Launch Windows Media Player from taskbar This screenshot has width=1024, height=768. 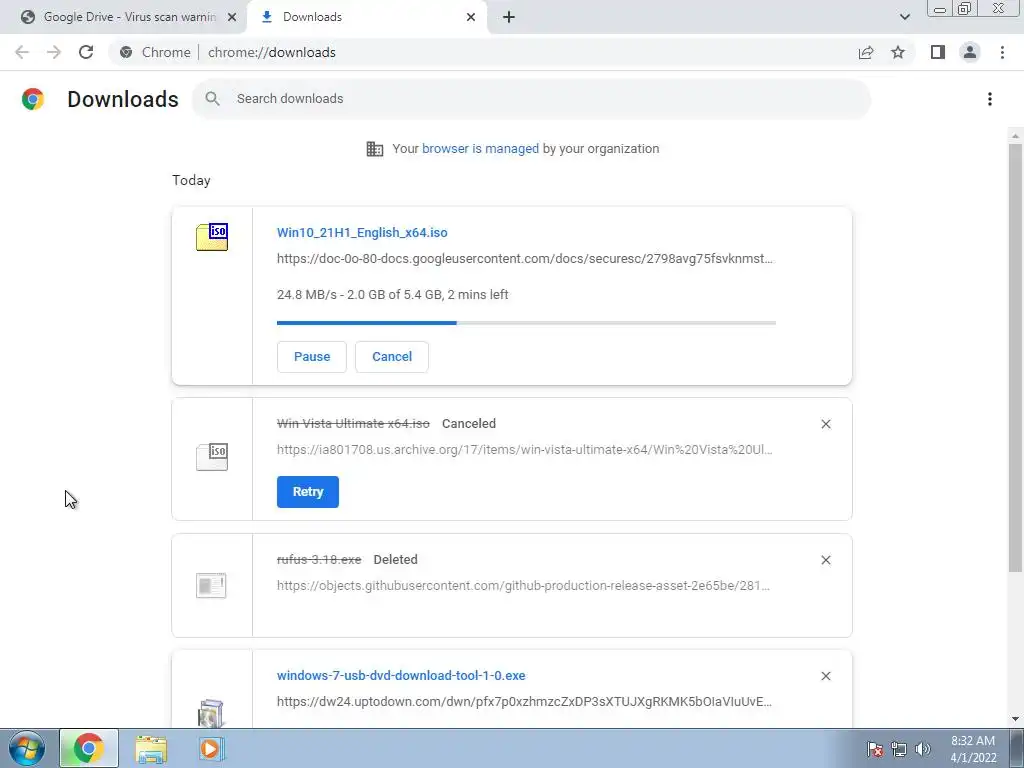211,748
